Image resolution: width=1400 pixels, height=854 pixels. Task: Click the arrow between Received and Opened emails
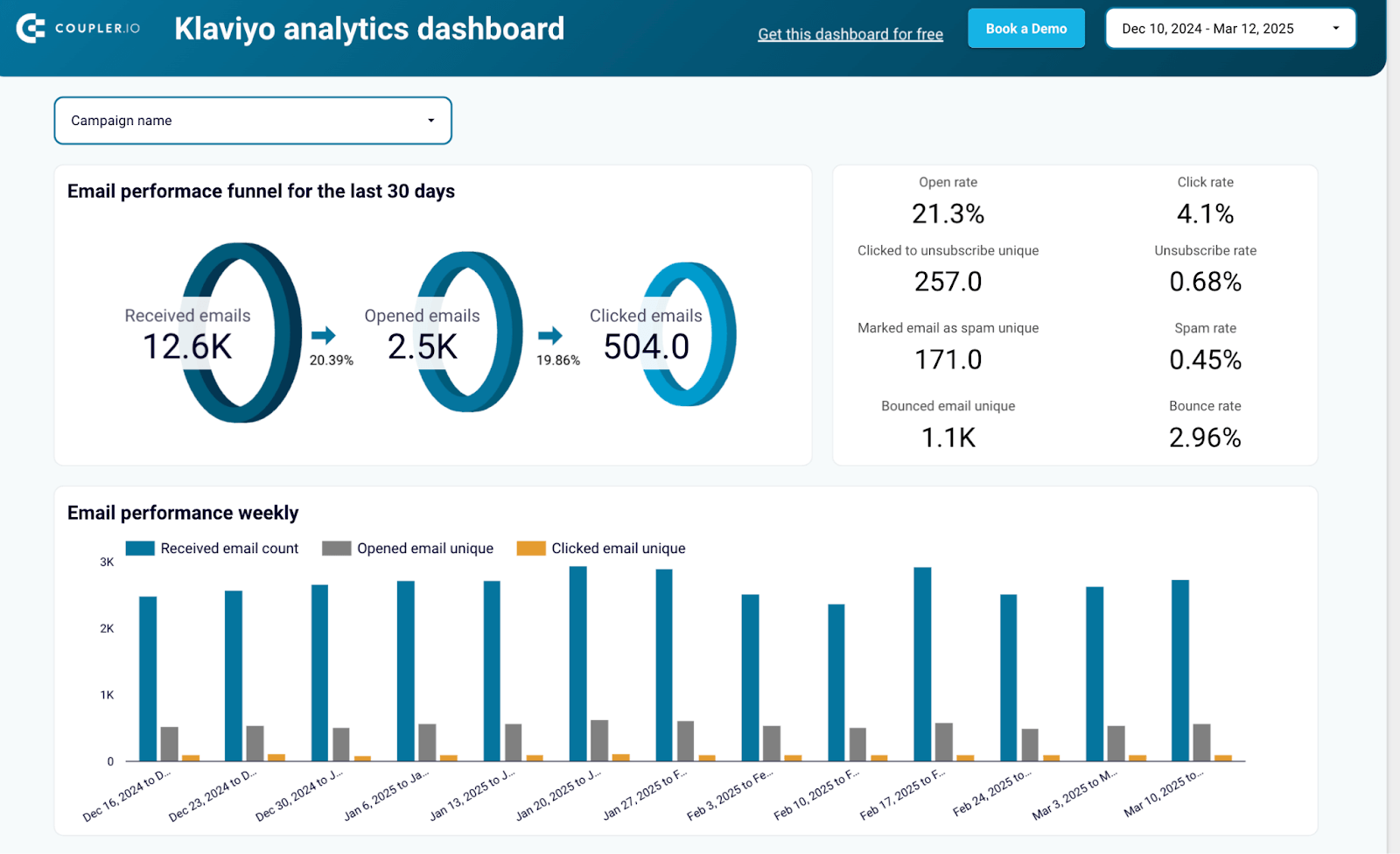325,335
